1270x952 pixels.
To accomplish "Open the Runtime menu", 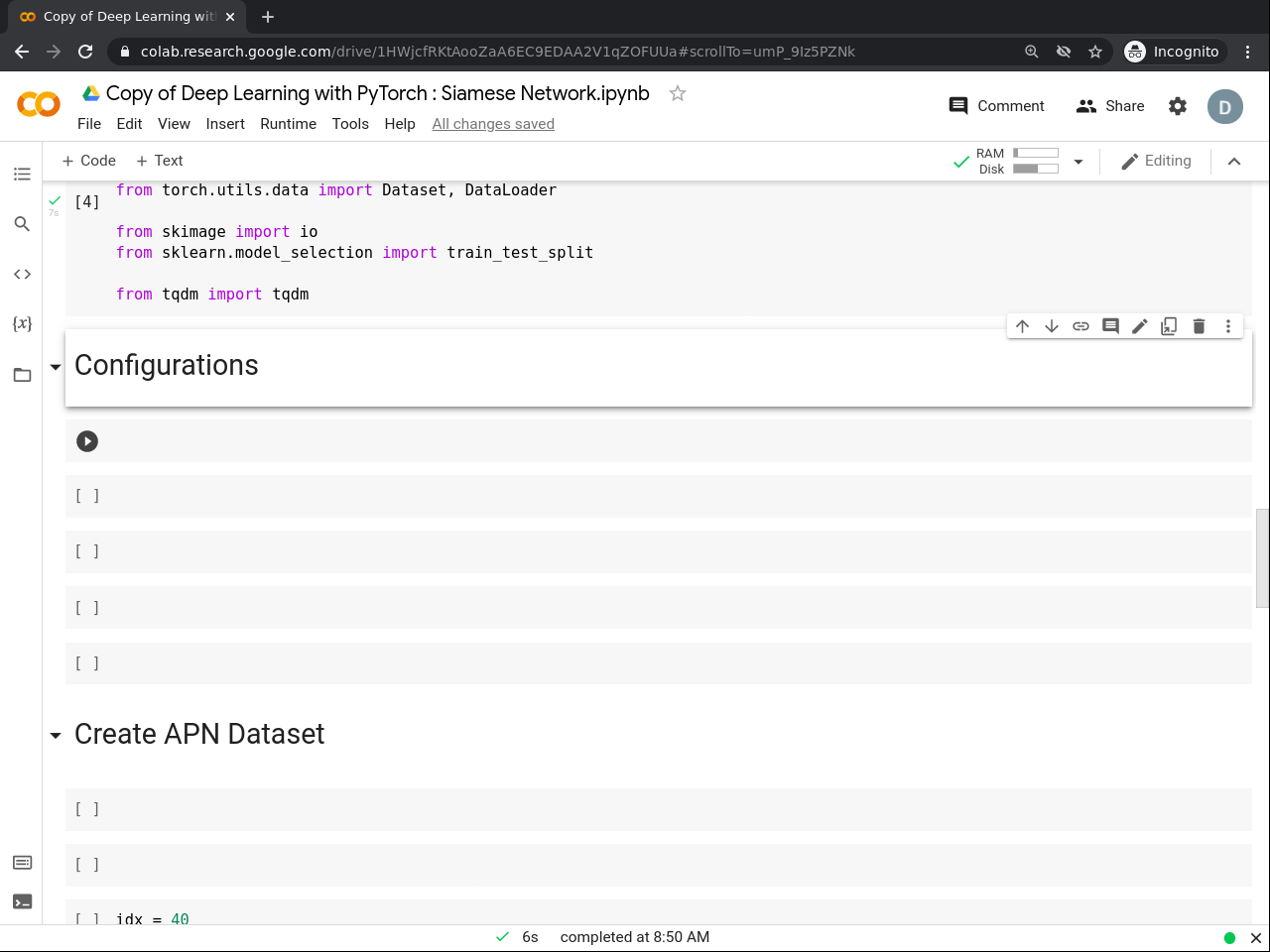I will (288, 124).
